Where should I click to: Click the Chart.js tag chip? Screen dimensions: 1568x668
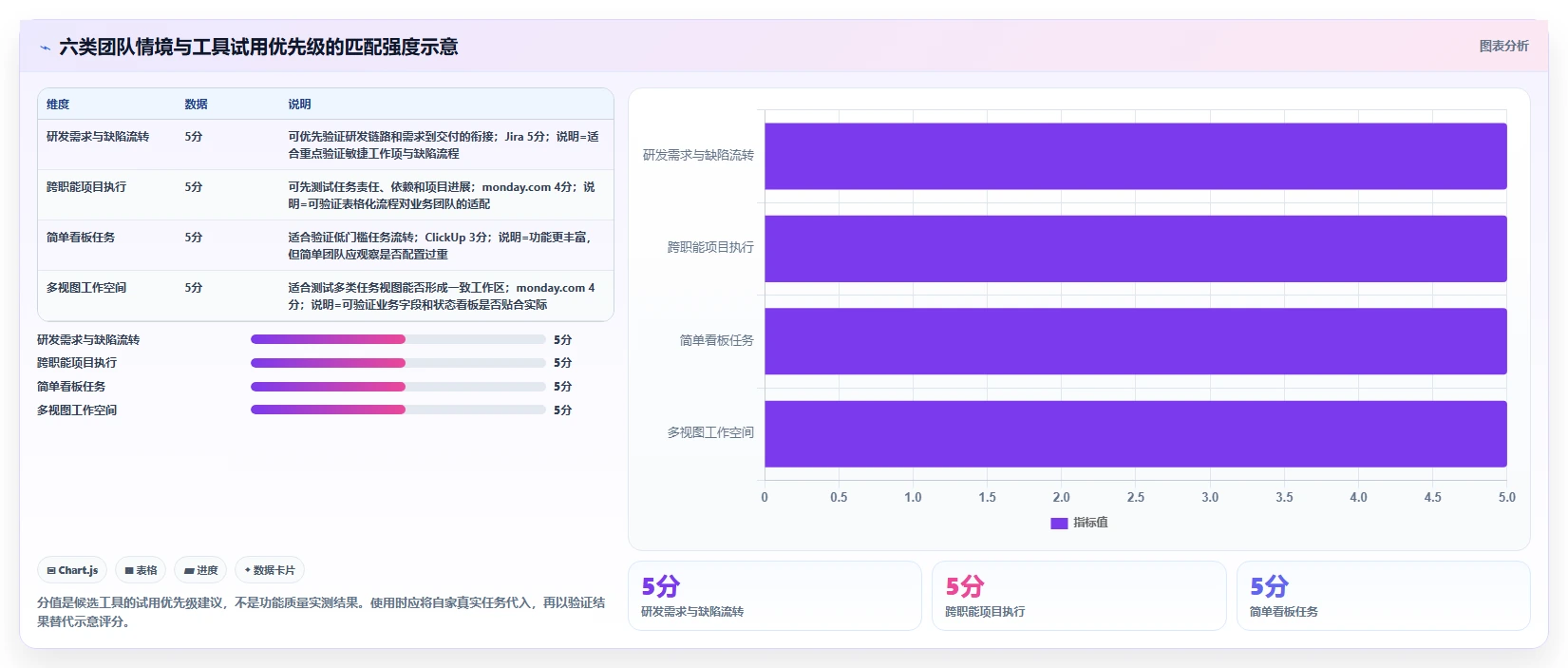[72, 570]
